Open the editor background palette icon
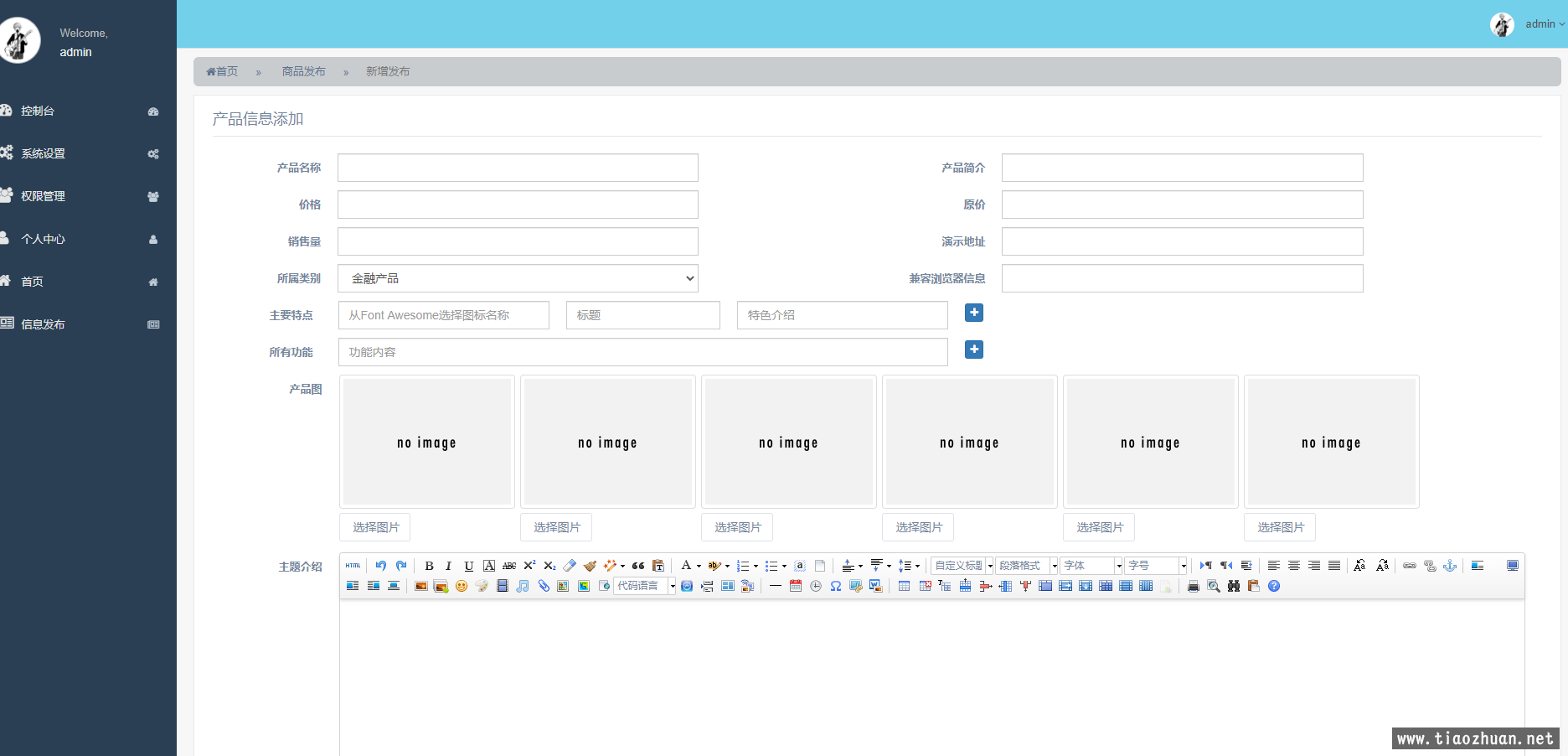Image resolution: width=1568 pixels, height=756 pixels. click(x=482, y=586)
